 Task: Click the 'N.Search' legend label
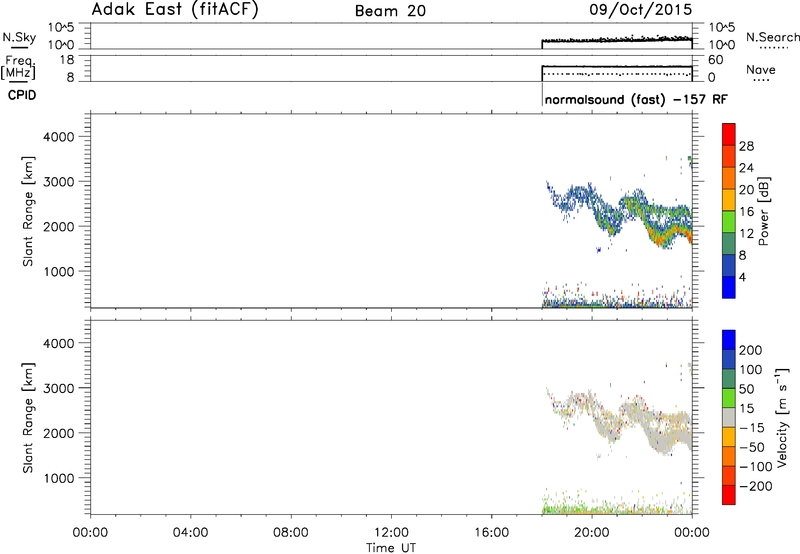[772, 37]
